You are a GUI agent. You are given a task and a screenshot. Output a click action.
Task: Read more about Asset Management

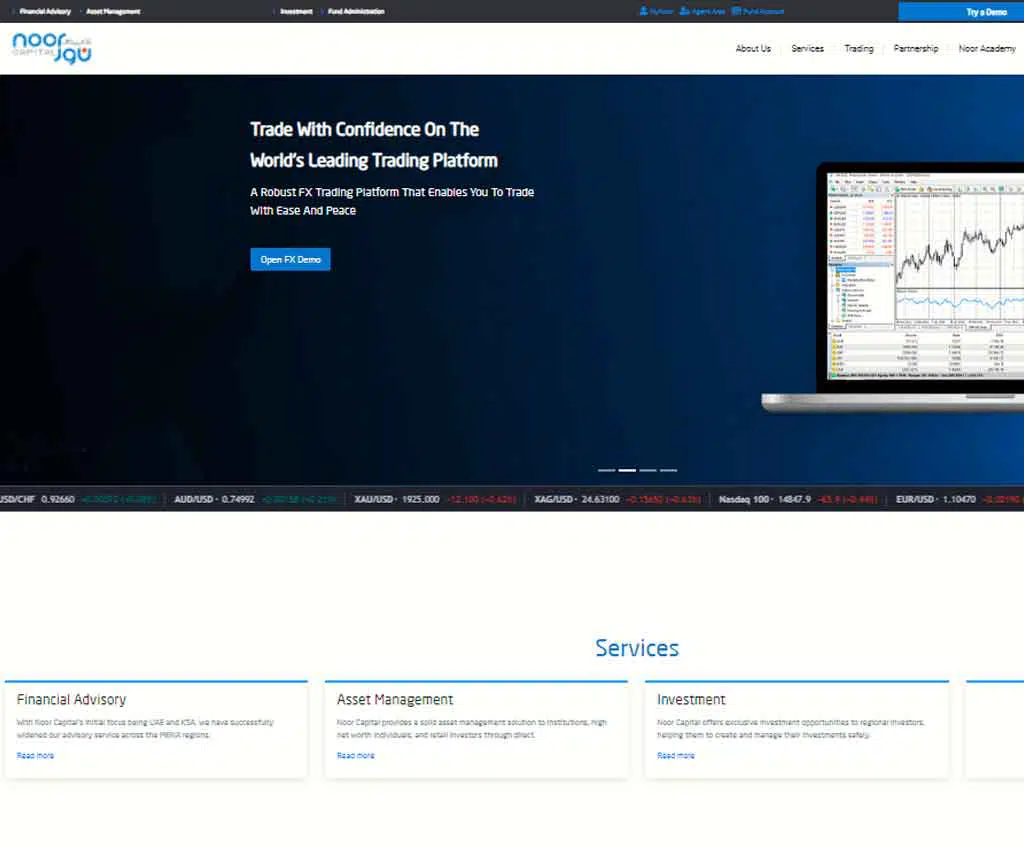pyautogui.click(x=355, y=755)
